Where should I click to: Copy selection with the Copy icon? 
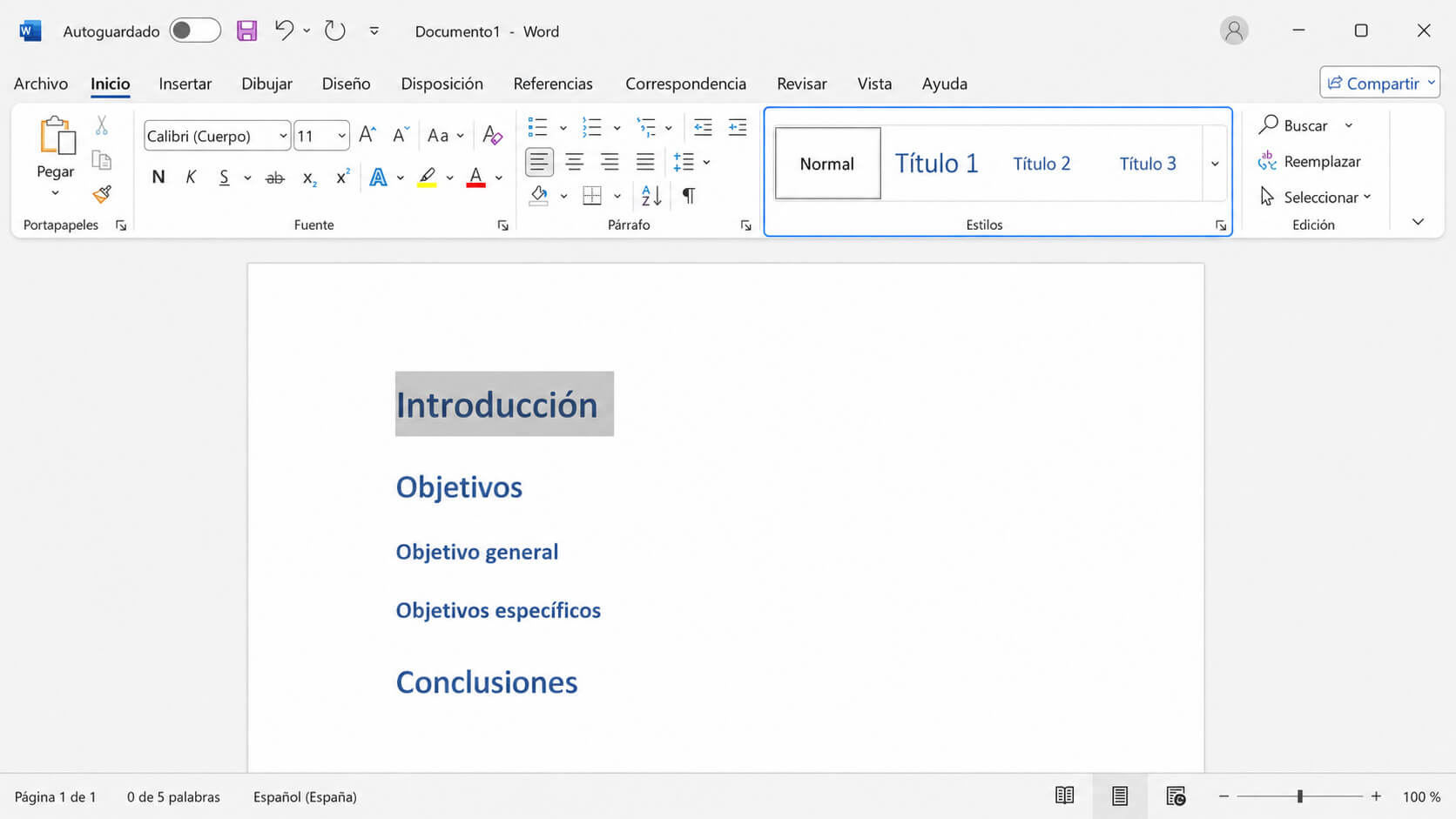pyautogui.click(x=102, y=160)
